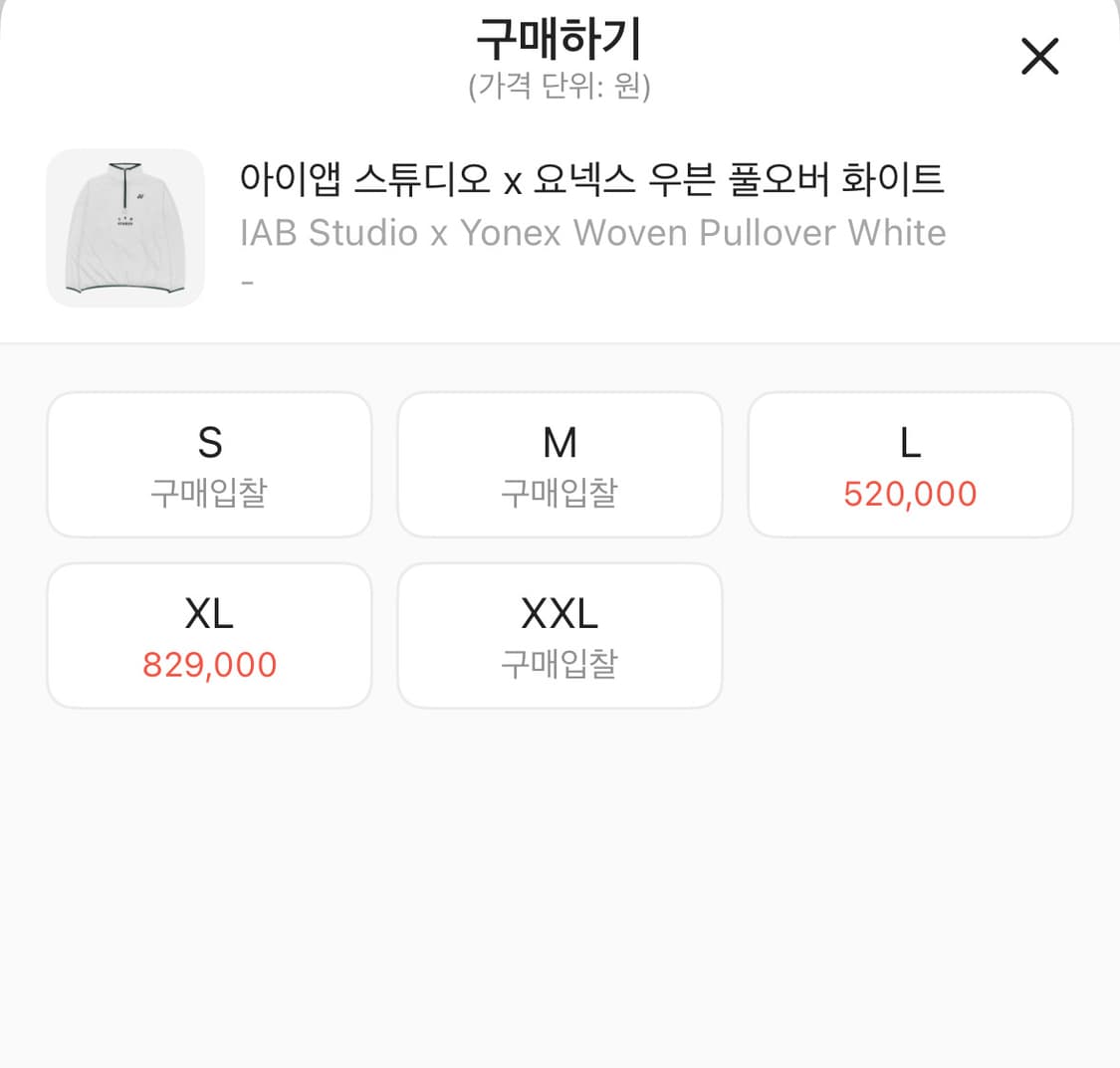Click the price unit note 가격 단위: 원
This screenshot has height=1068, width=1120.
(x=560, y=88)
